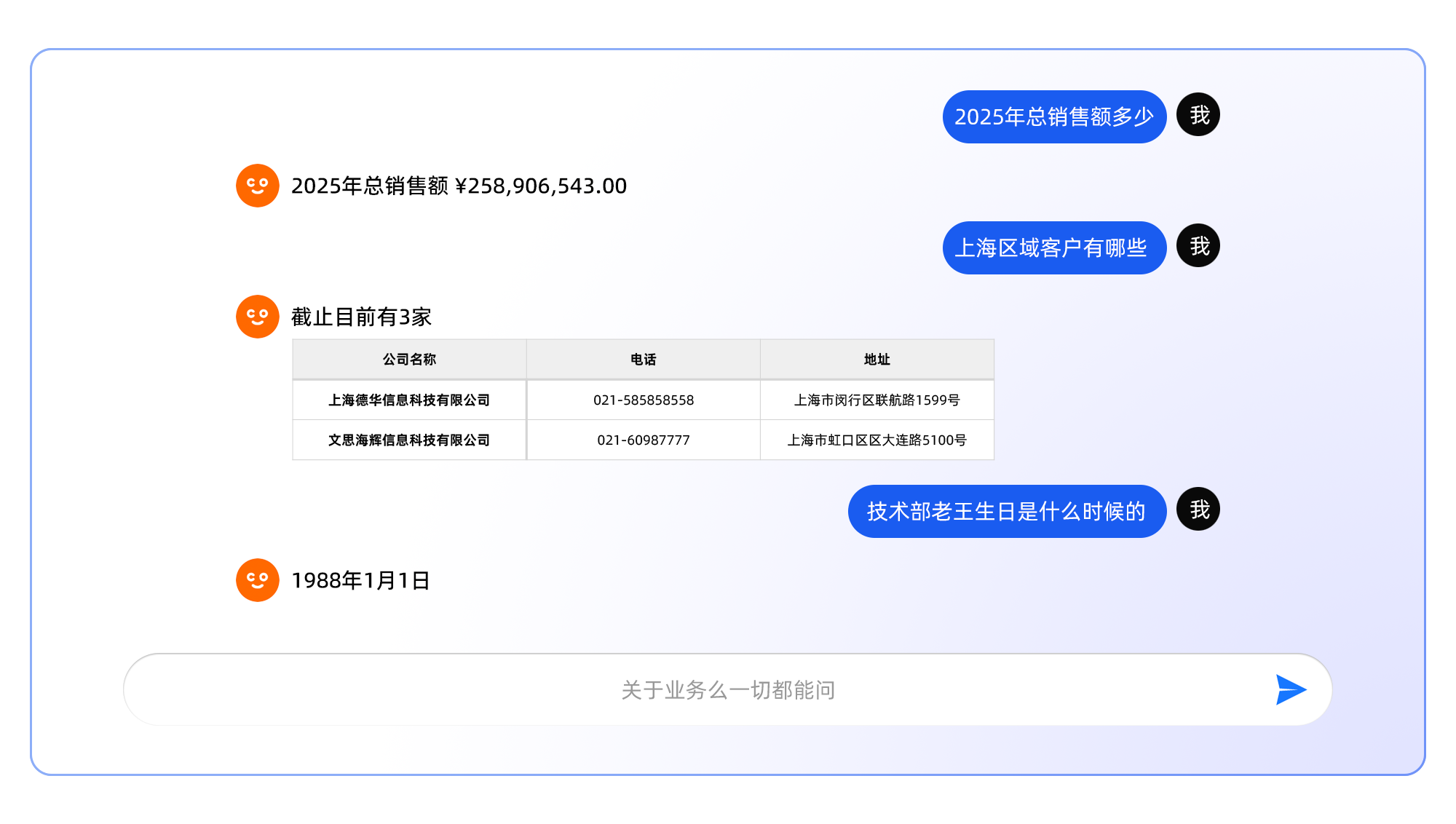Viewport: 1456px width, 824px height.
Task: Click the 我 avatar beside 上海区域客户有哪些
Action: point(1198,245)
